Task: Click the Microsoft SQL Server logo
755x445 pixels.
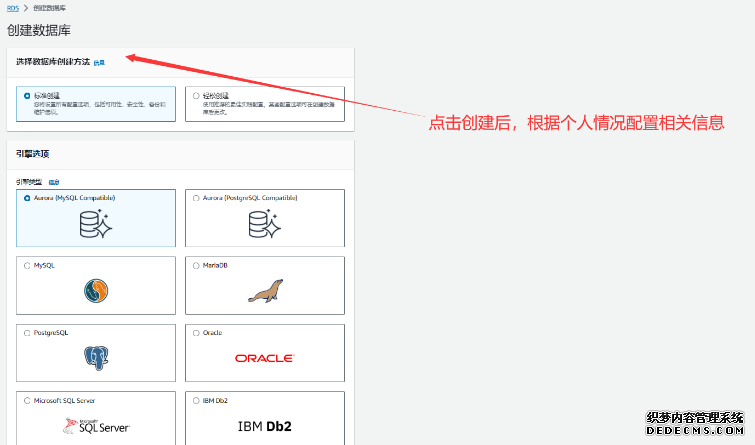Action: pos(95,425)
